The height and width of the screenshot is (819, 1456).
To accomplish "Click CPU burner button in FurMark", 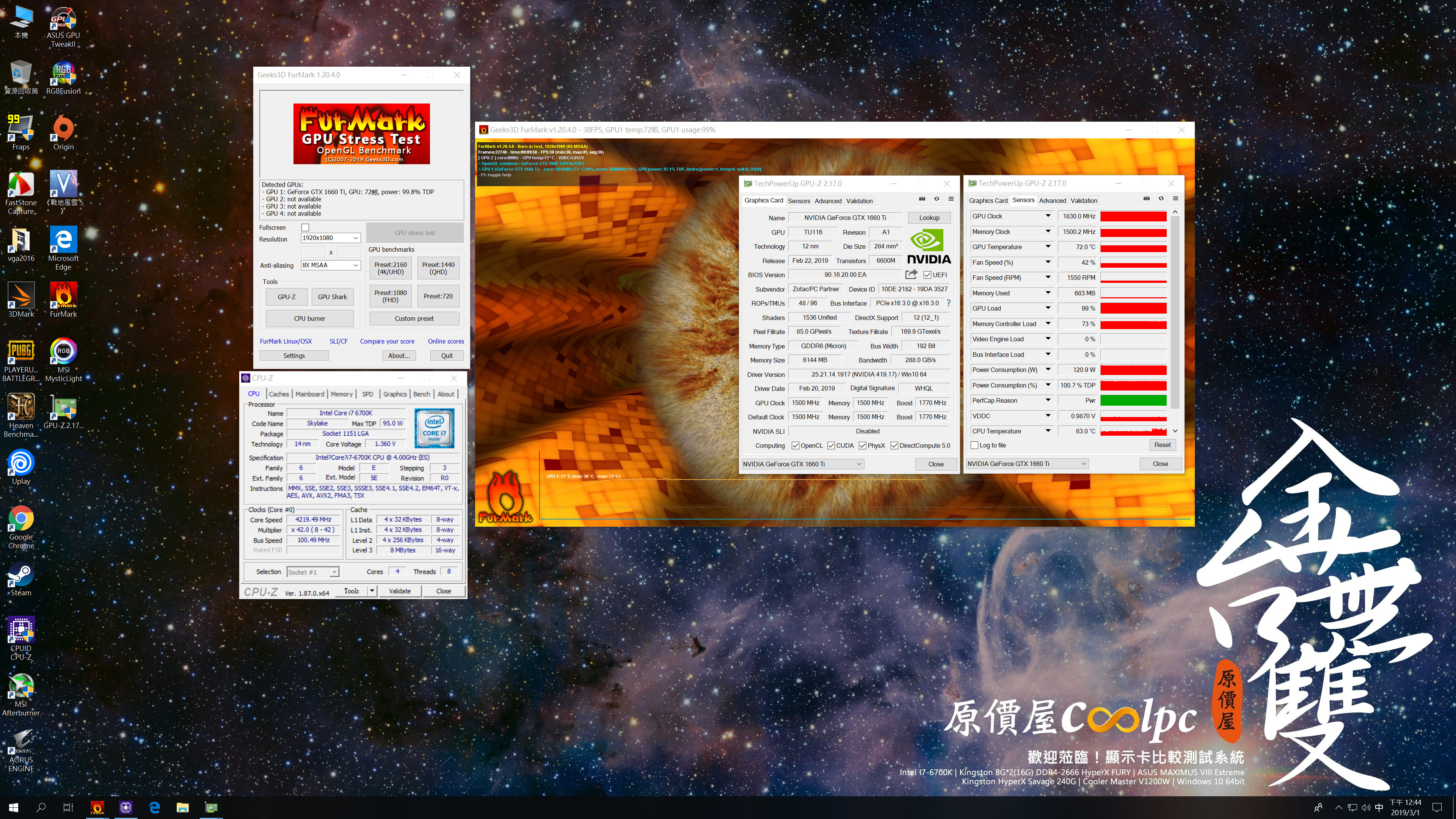I will coord(310,319).
